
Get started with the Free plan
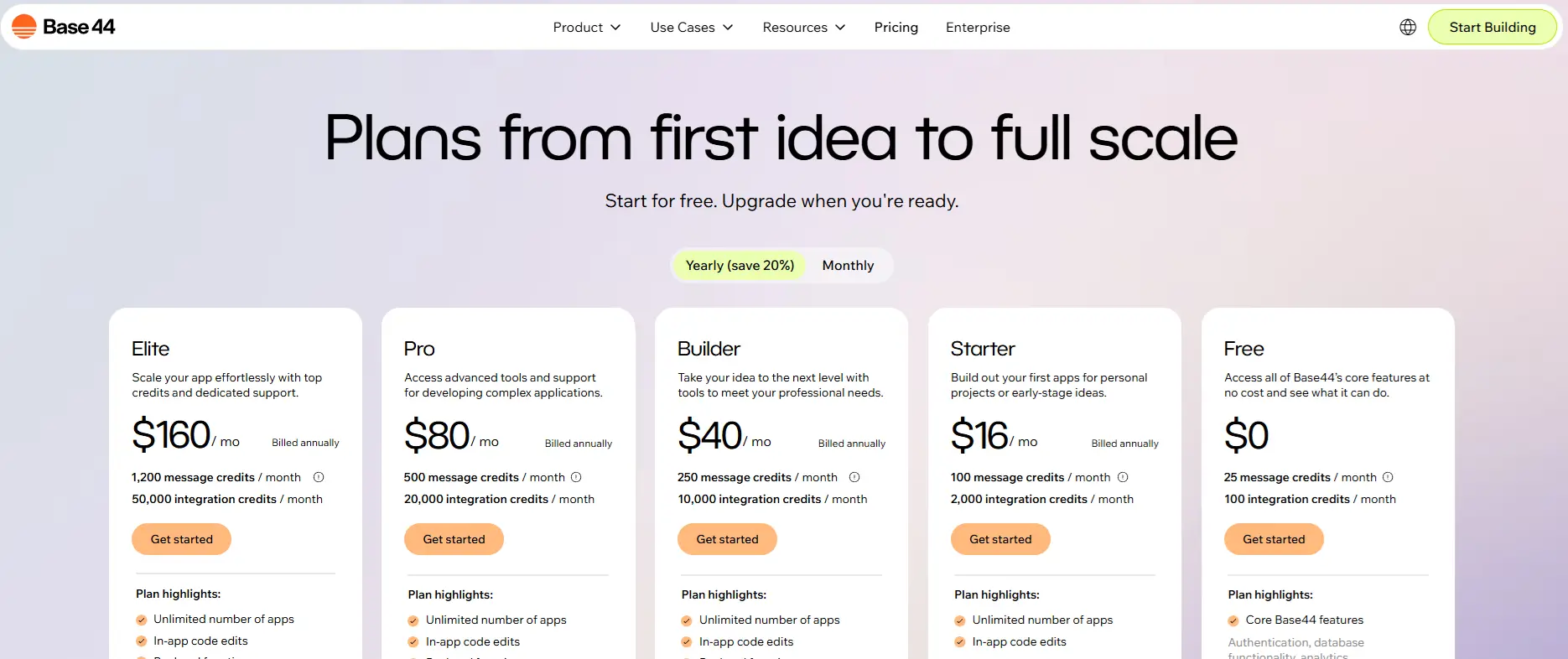click(x=1274, y=539)
